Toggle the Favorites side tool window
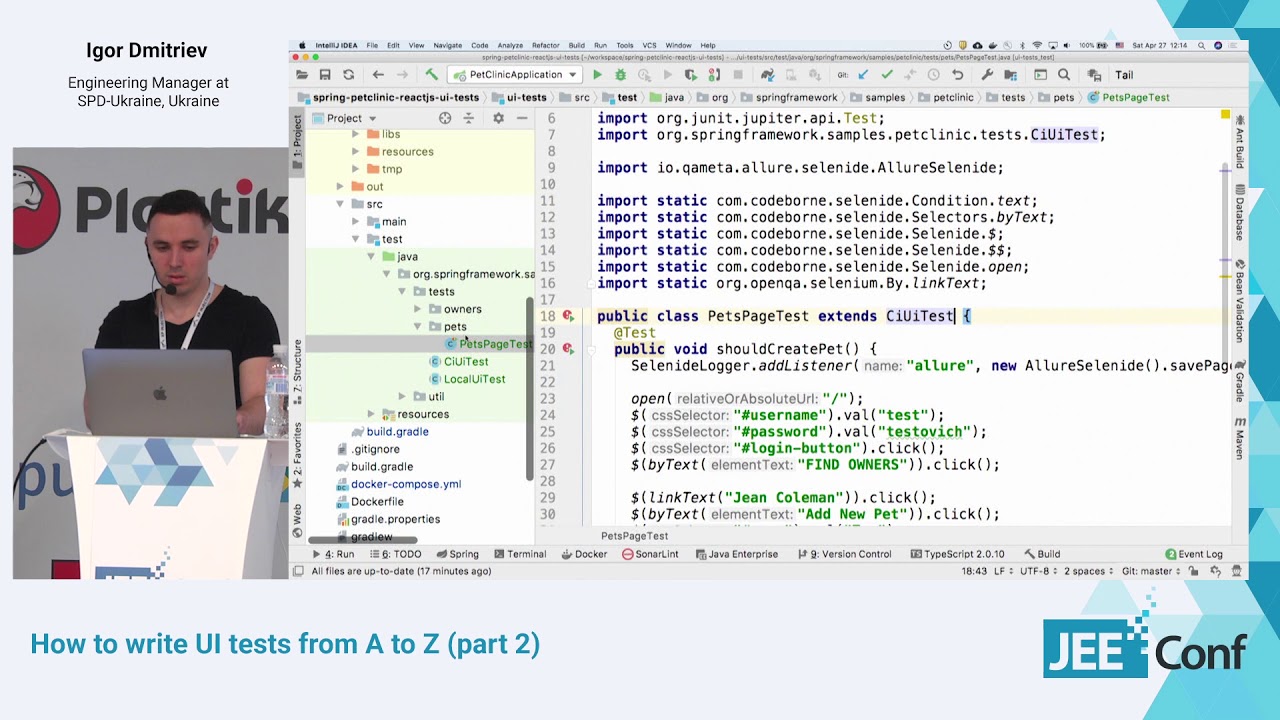This screenshot has height=720, width=1280. pos(297,454)
